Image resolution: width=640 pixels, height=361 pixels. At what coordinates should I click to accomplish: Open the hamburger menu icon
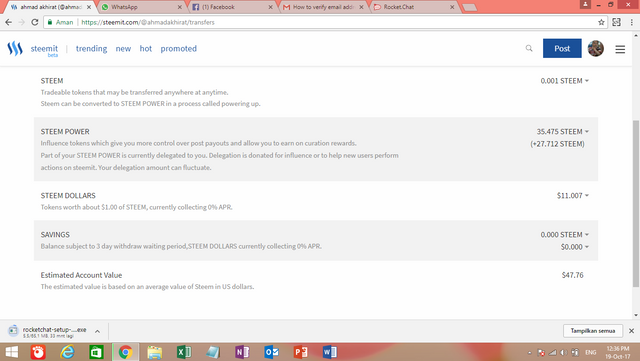pos(620,49)
